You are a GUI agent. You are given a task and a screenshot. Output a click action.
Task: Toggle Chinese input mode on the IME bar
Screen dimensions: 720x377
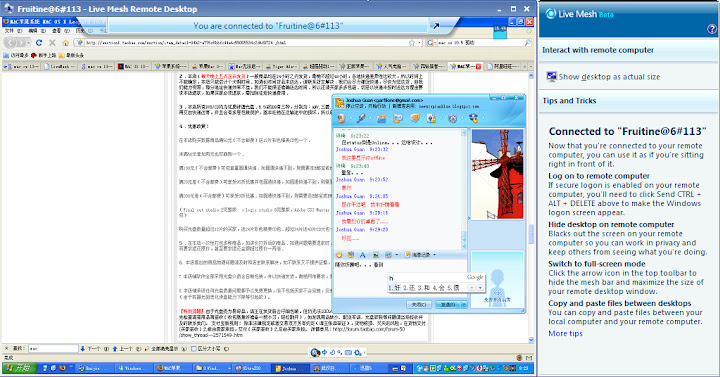coord(324,353)
